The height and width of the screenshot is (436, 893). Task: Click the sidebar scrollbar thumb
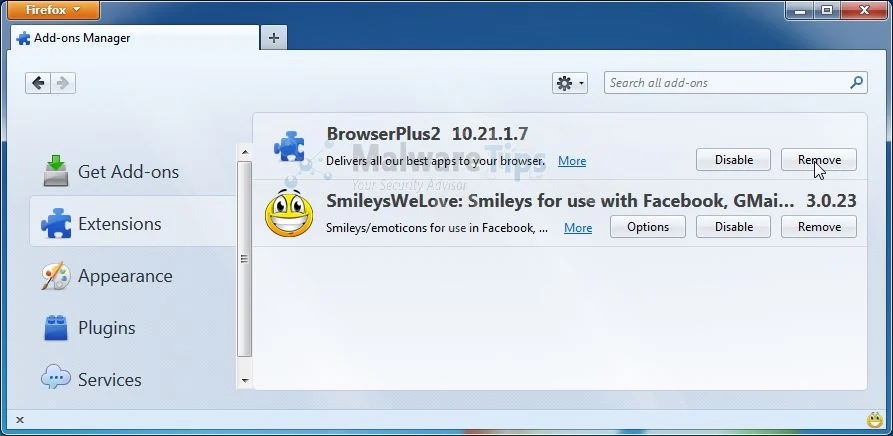(245, 259)
